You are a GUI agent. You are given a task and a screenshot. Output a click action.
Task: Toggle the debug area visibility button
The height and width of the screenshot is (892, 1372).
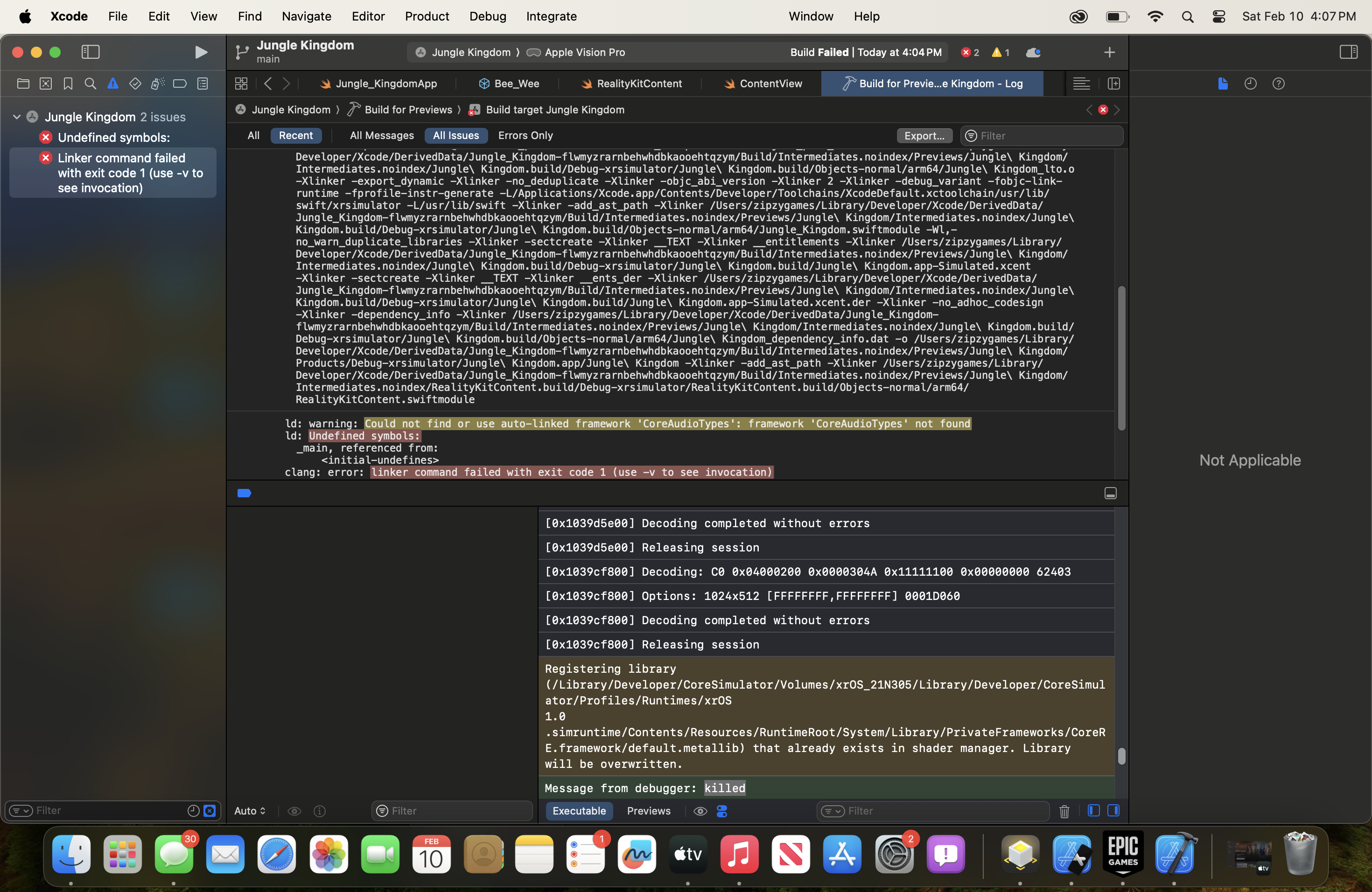(x=1110, y=493)
